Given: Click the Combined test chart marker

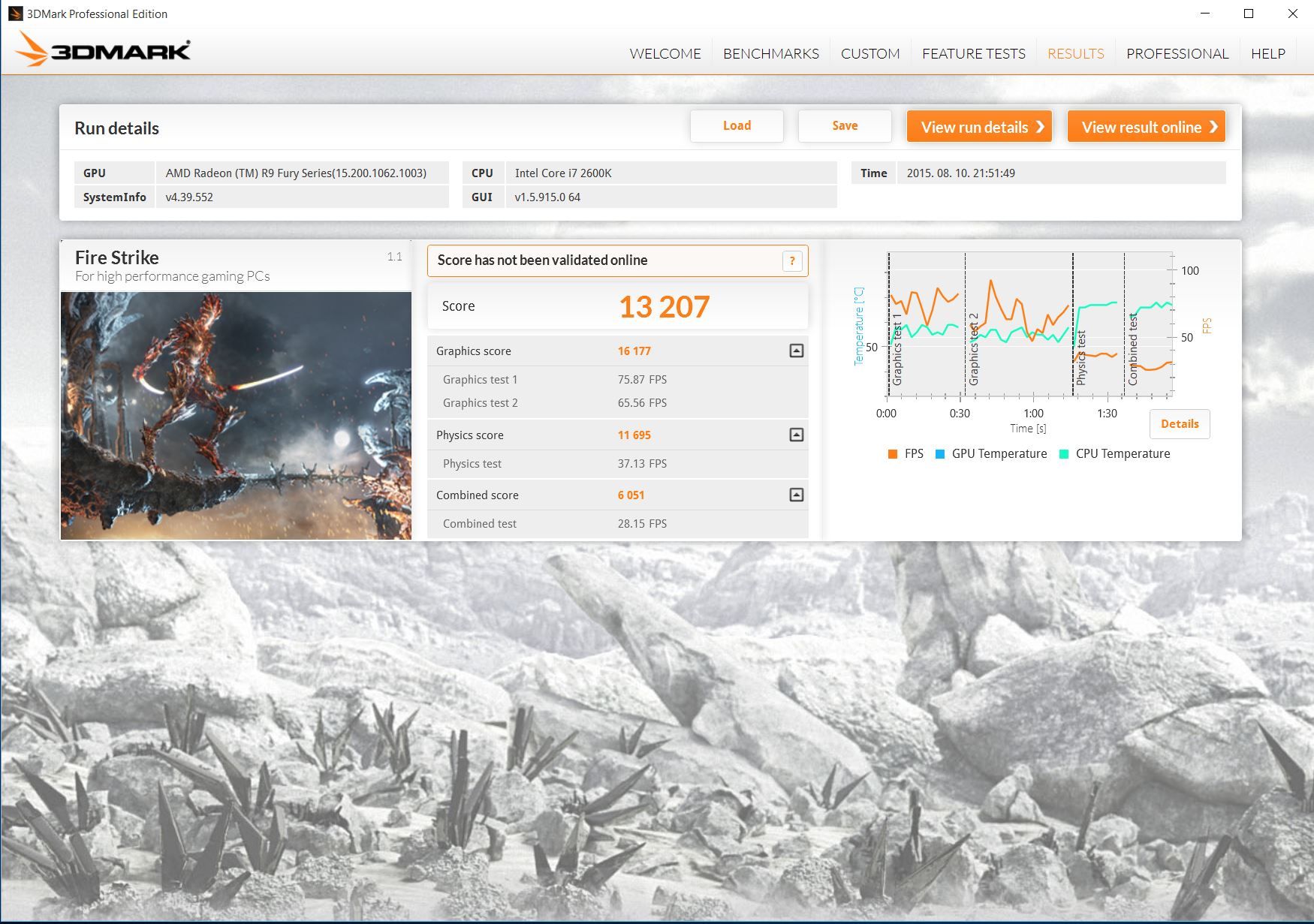Looking at the screenshot, I should pos(1132,350).
